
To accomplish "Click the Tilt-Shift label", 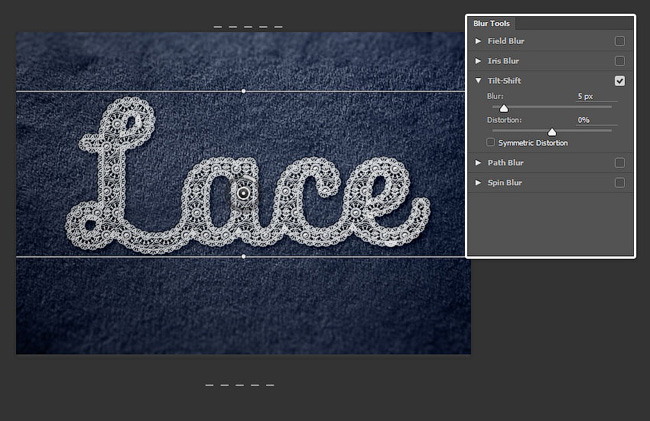I will click(x=504, y=81).
